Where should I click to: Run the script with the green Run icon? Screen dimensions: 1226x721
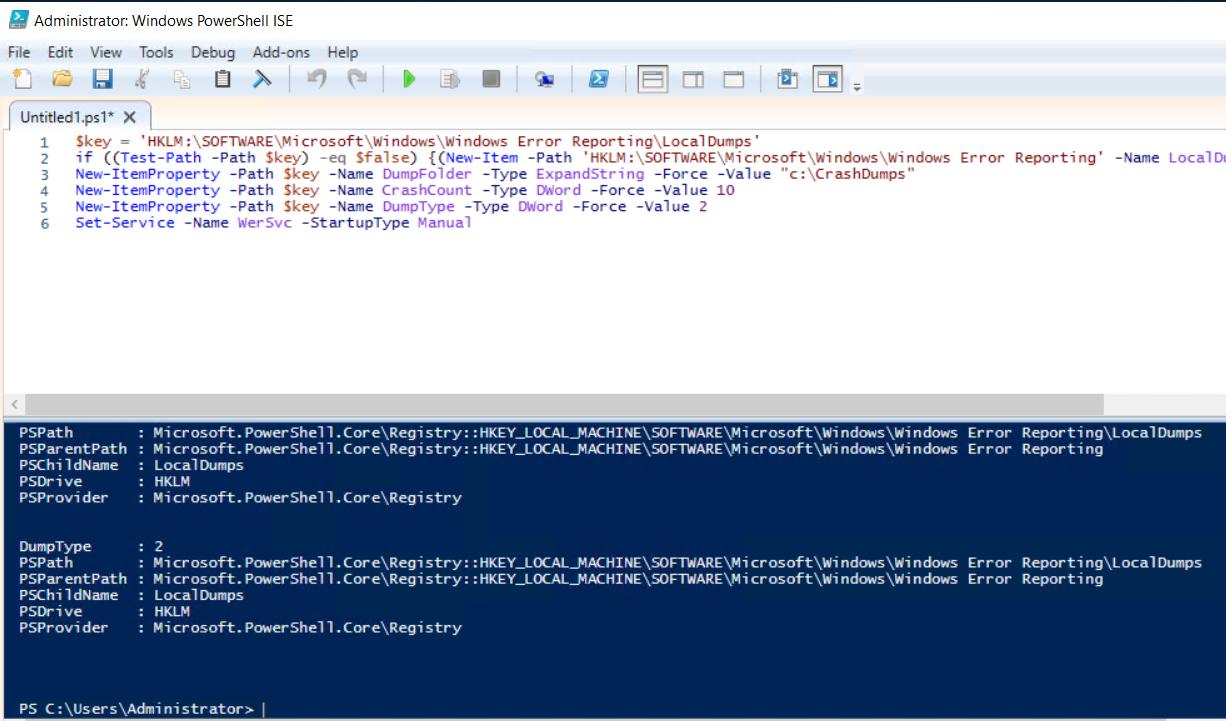coord(409,78)
